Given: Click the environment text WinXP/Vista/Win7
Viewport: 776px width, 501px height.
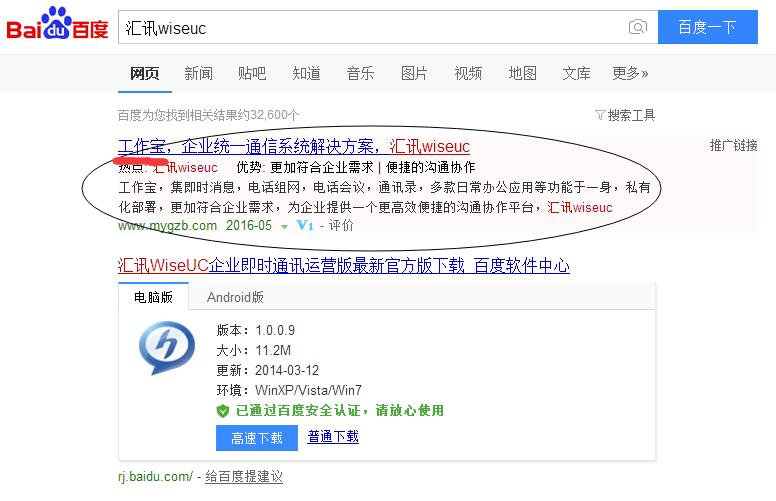Looking at the screenshot, I should (308, 390).
